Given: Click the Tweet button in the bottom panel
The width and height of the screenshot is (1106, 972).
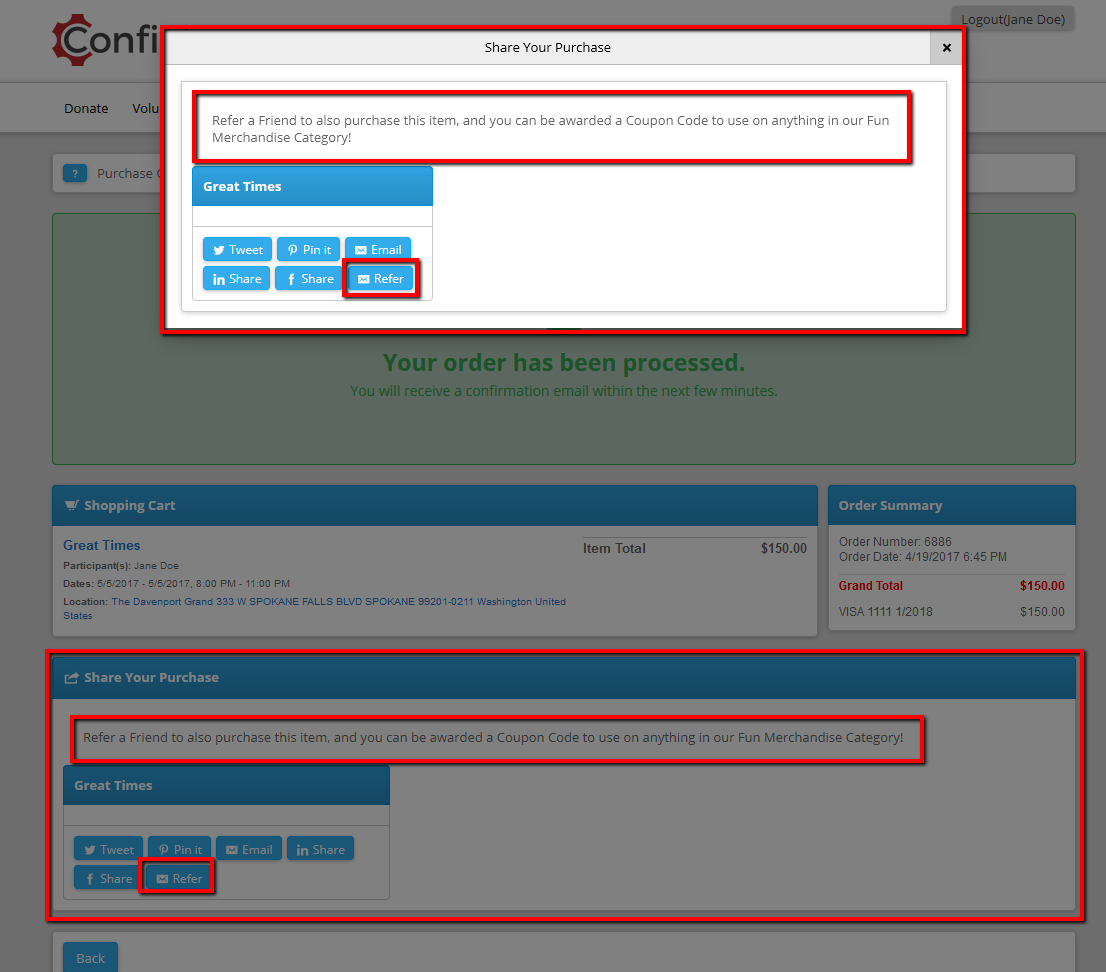Looking at the screenshot, I should pos(109,849).
